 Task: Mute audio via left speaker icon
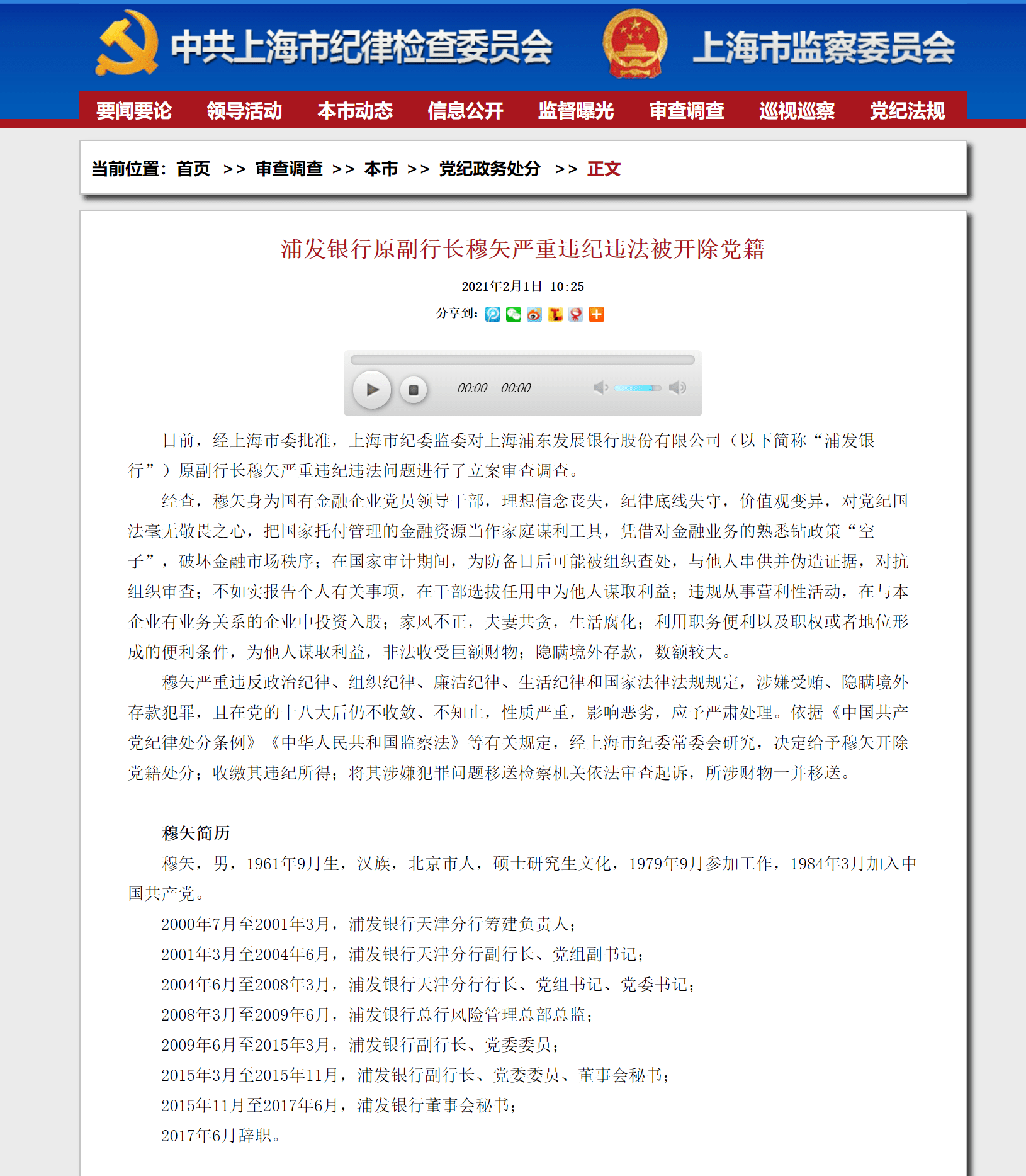pos(600,388)
